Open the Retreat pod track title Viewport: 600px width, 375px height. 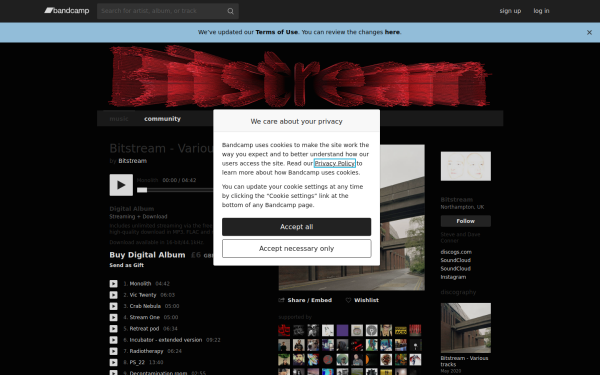point(144,329)
